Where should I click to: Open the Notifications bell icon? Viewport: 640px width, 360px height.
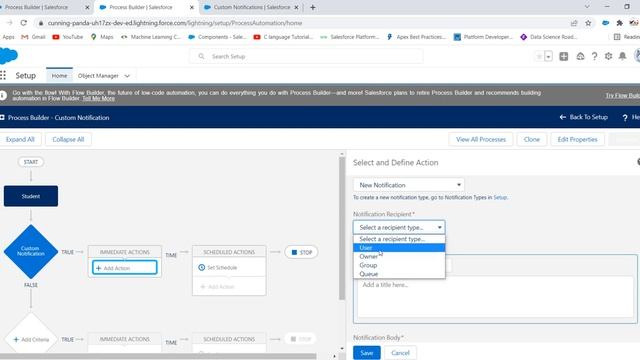(x=622, y=56)
